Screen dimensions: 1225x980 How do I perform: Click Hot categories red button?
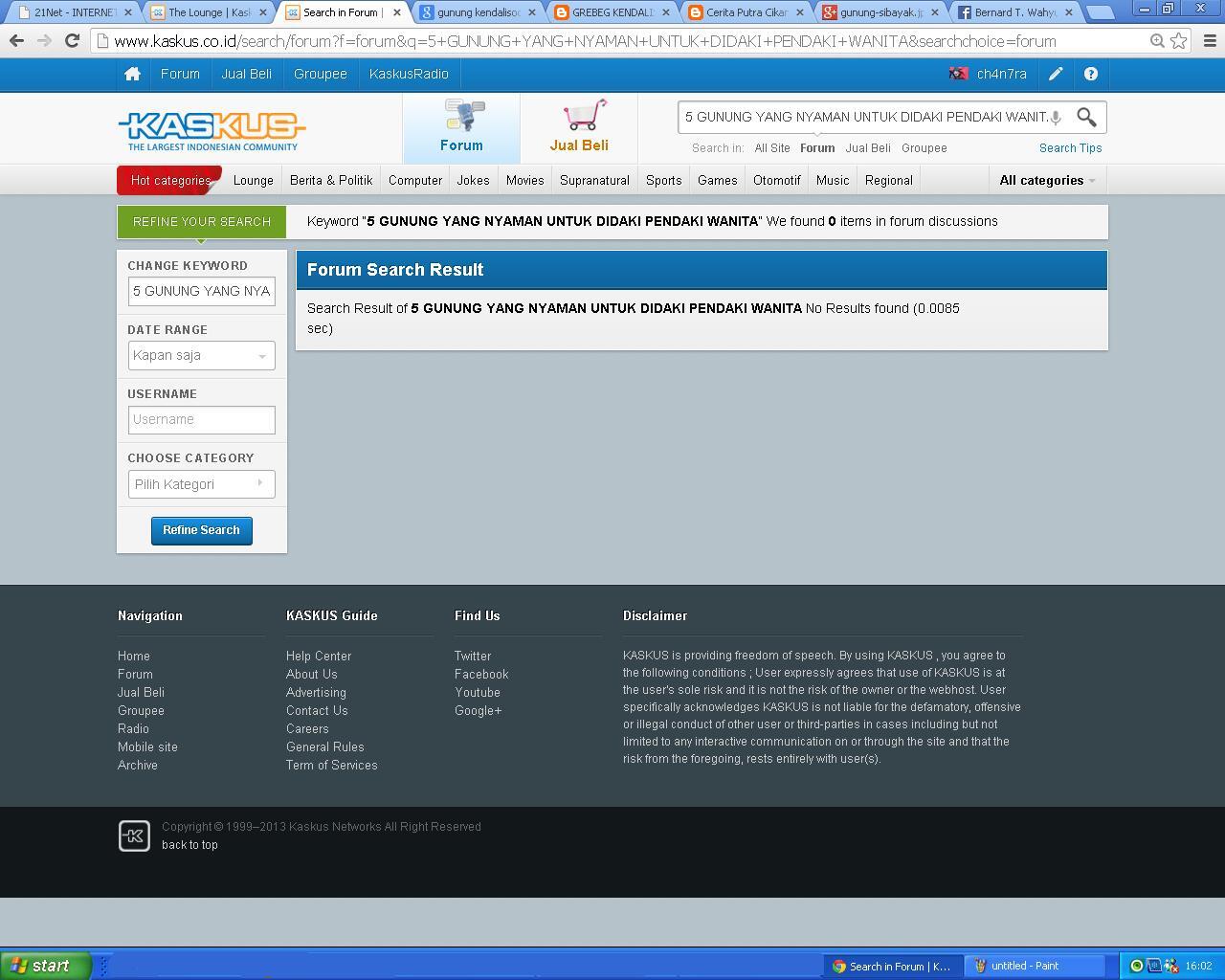(169, 180)
